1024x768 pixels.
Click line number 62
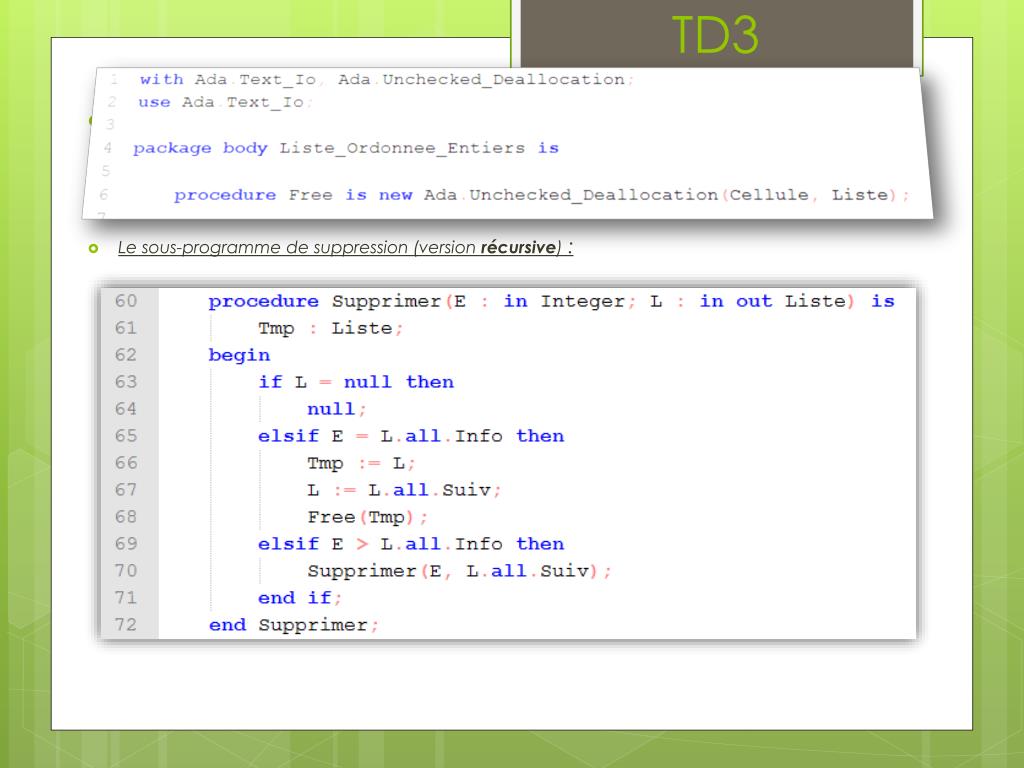(125, 355)
